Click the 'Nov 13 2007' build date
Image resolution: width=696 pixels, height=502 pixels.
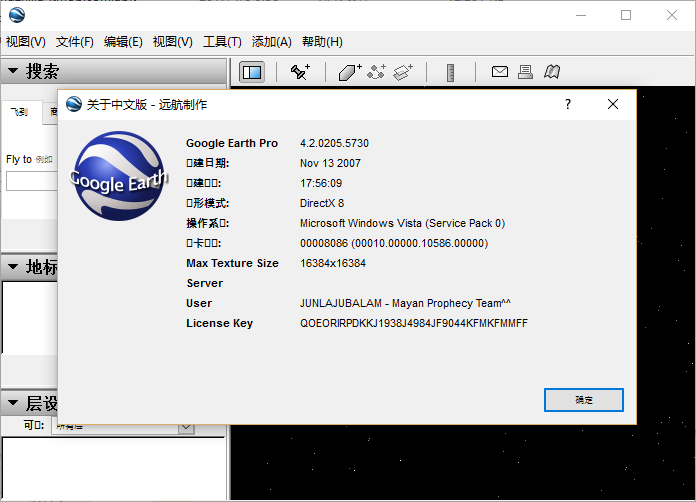pos(330,163)
